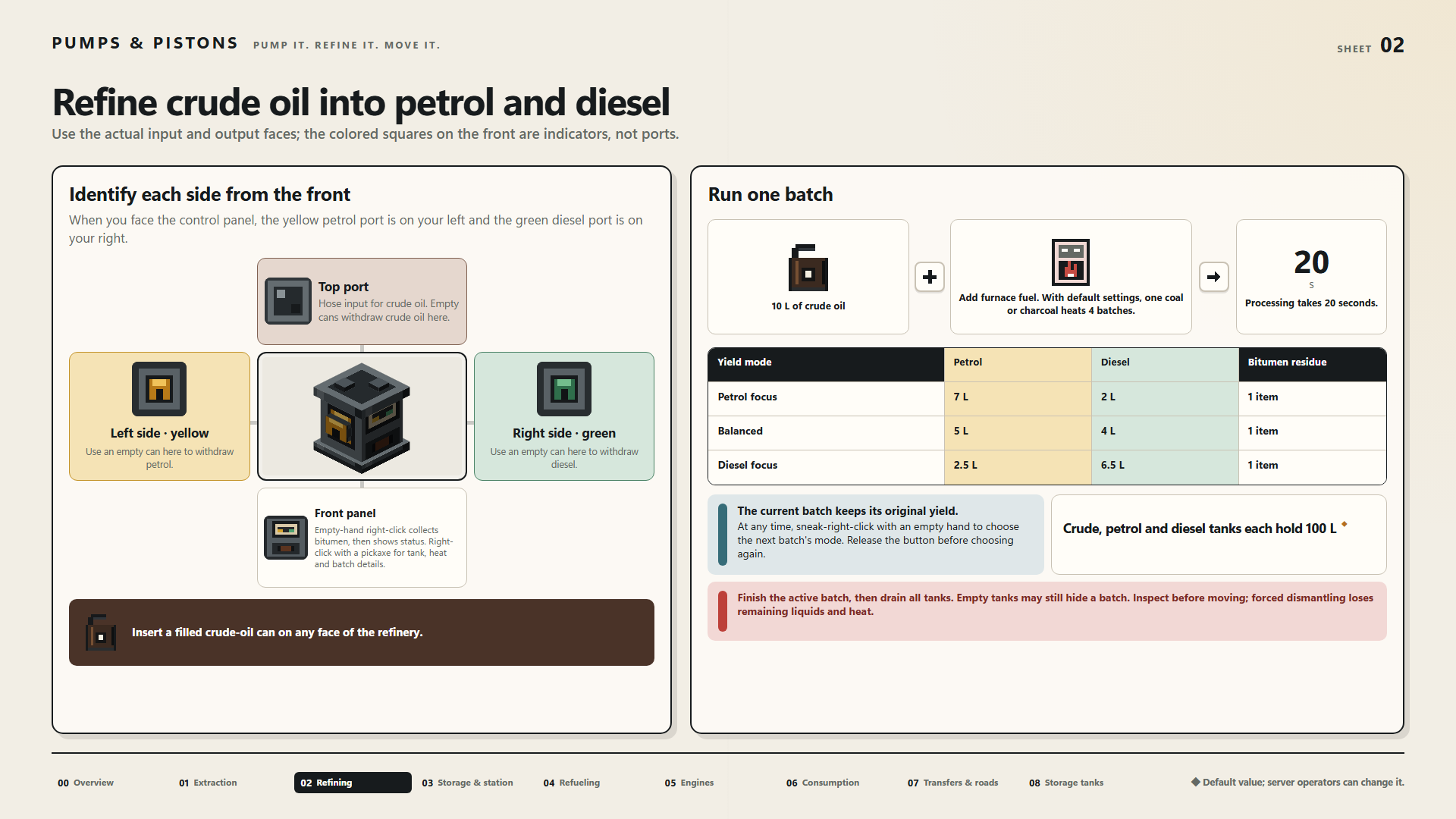Click the furnace fuel icon

tap(1071, 262)
